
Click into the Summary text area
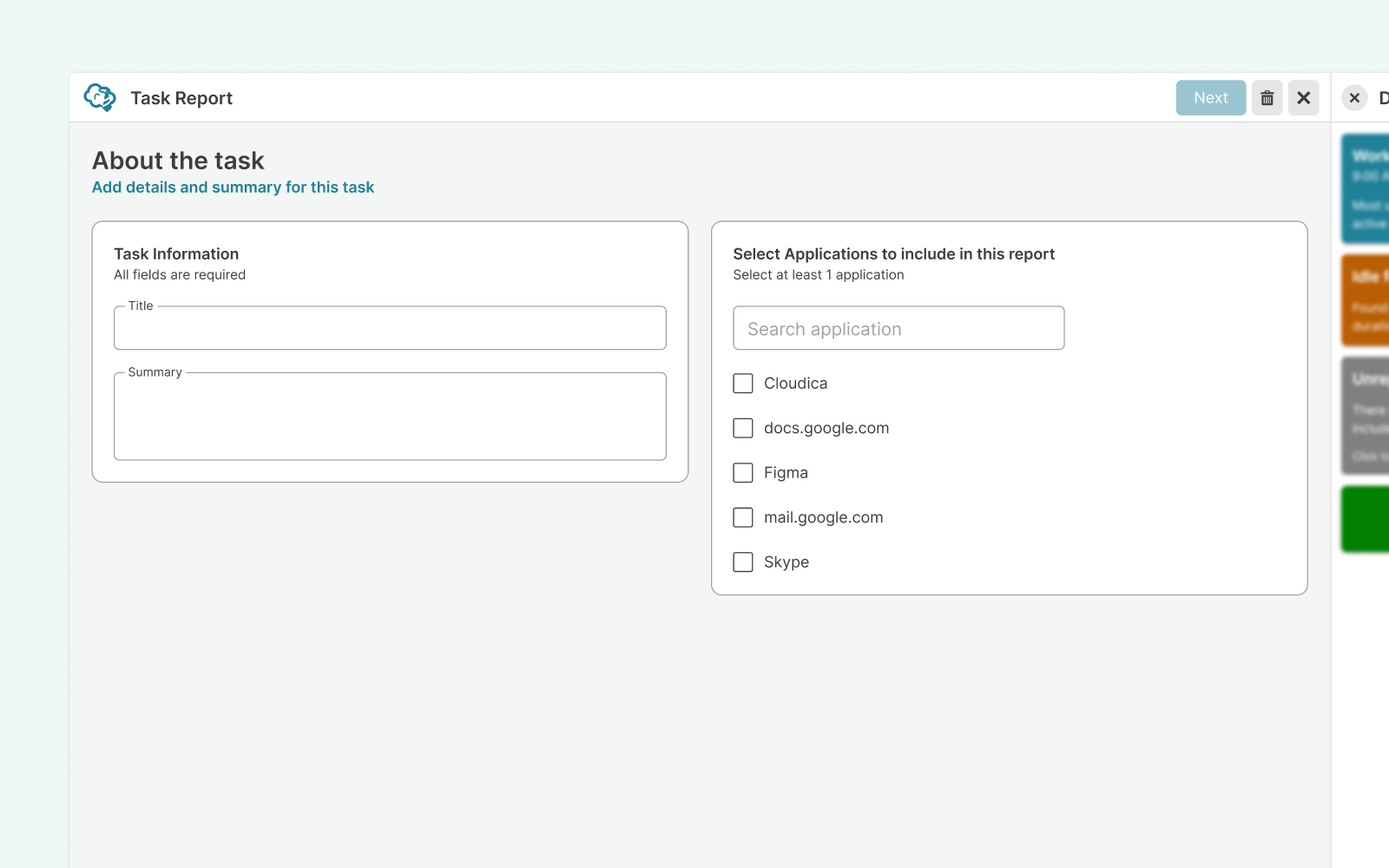(390, 417)
